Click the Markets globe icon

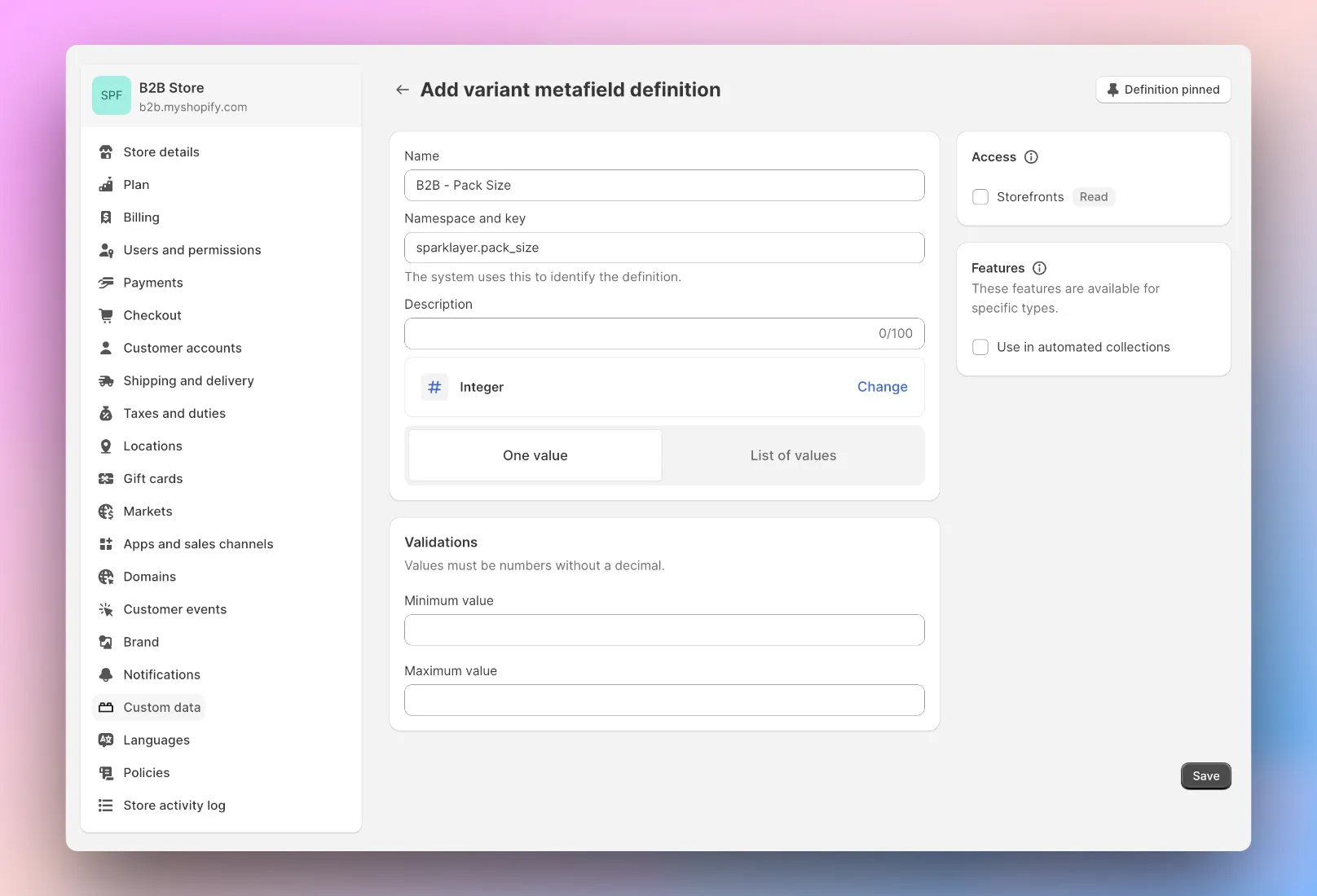click(x=106, y=512)
